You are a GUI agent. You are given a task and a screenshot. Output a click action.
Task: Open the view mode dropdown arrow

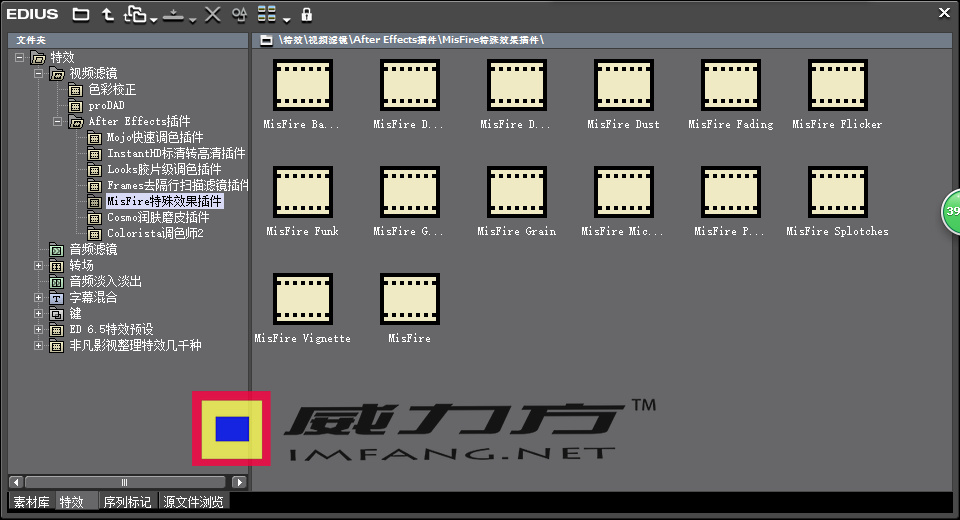click(286, 20)
